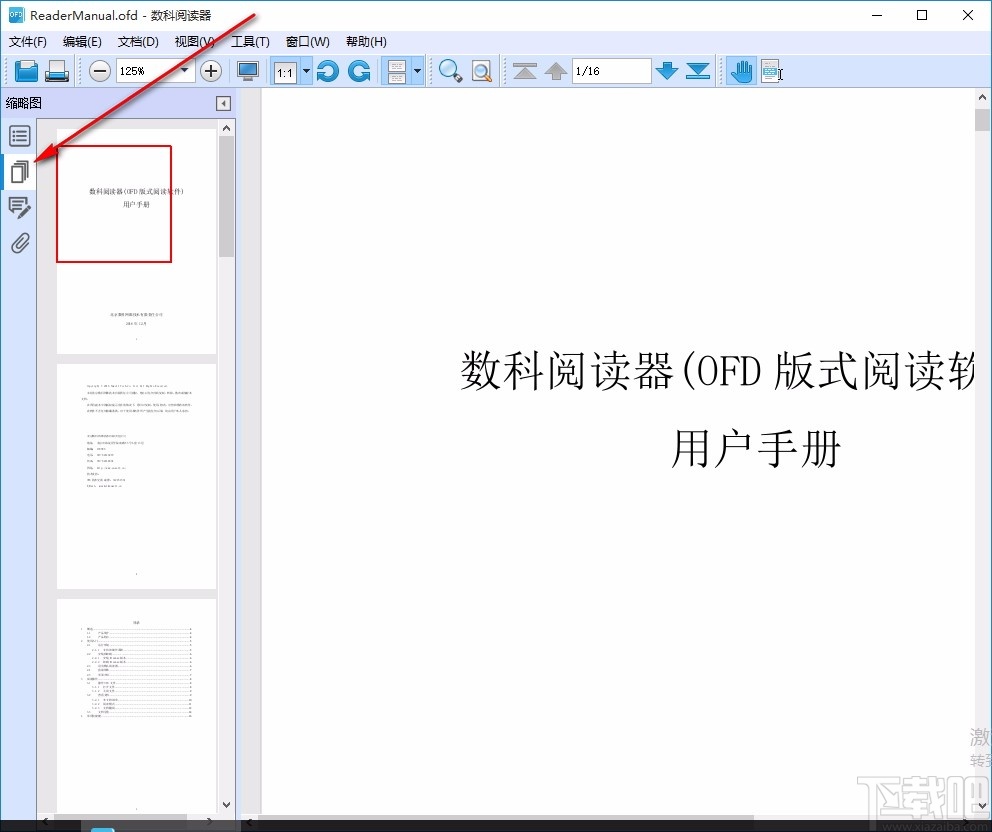Open the 视图(V) menu
This screenshot has height=832, width=992.
pyautogui.click(x=194, y=42)
